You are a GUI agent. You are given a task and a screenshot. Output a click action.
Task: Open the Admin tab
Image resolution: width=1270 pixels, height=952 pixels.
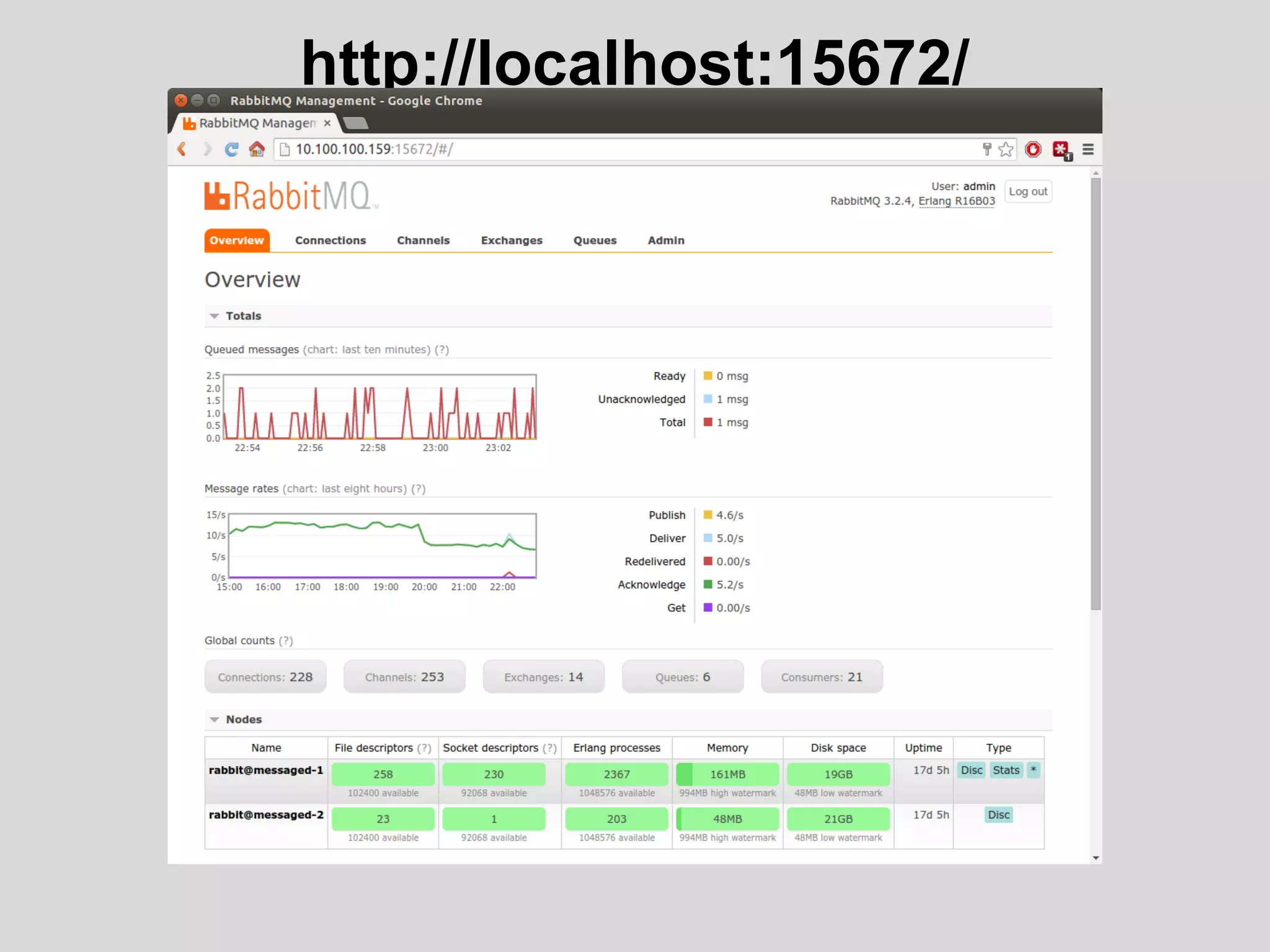[666, 240]
